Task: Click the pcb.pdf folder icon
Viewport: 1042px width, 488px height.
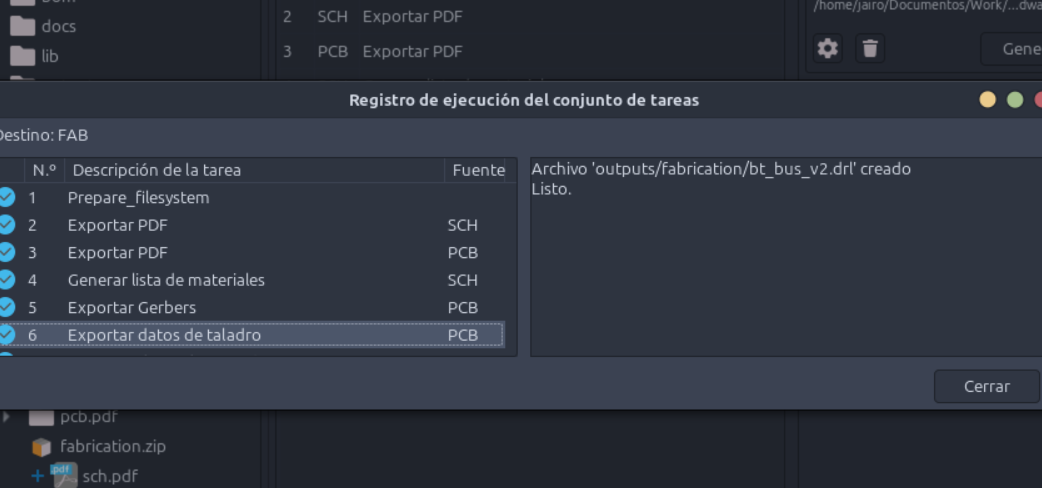Action: (41, 418)
